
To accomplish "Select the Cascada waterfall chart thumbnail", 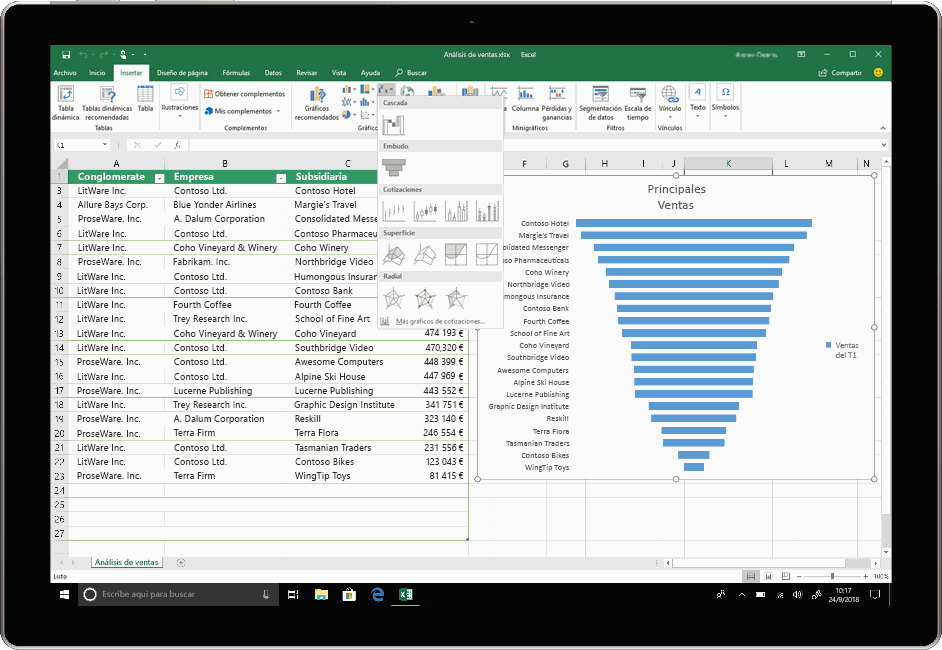I will tap(394, 125).
